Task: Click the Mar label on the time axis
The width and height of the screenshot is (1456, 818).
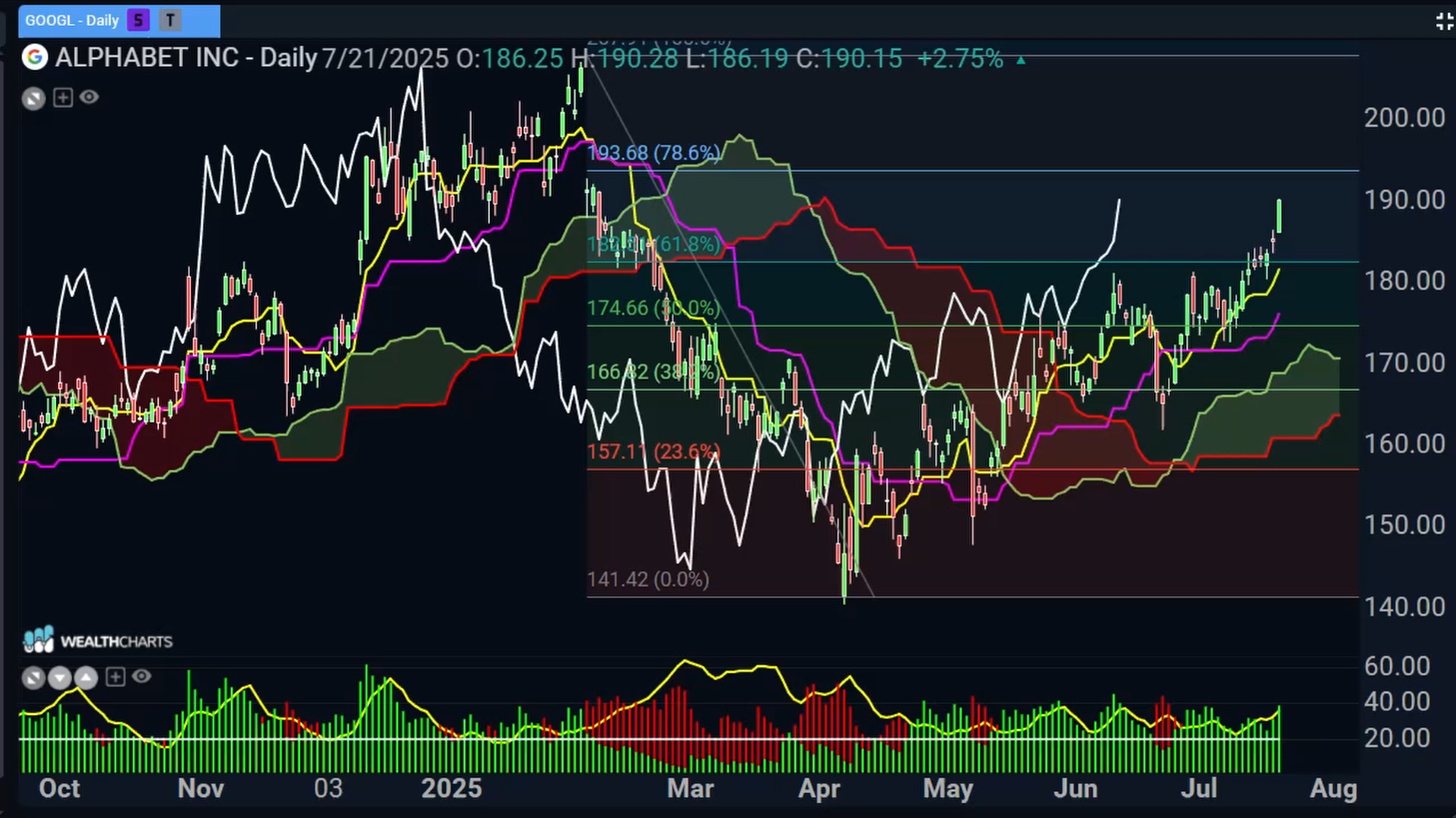Action: (x=691, y=788)
